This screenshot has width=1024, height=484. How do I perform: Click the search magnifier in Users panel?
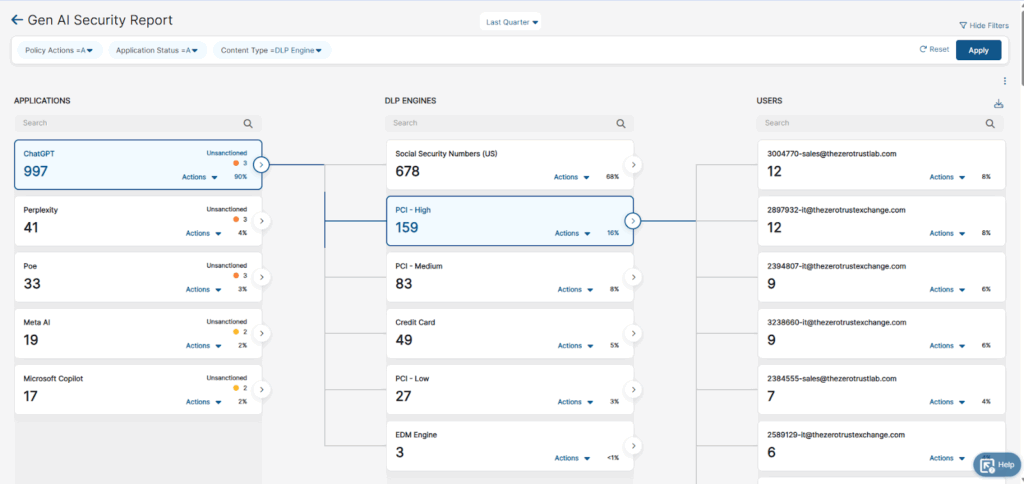(x=990, y=124)
